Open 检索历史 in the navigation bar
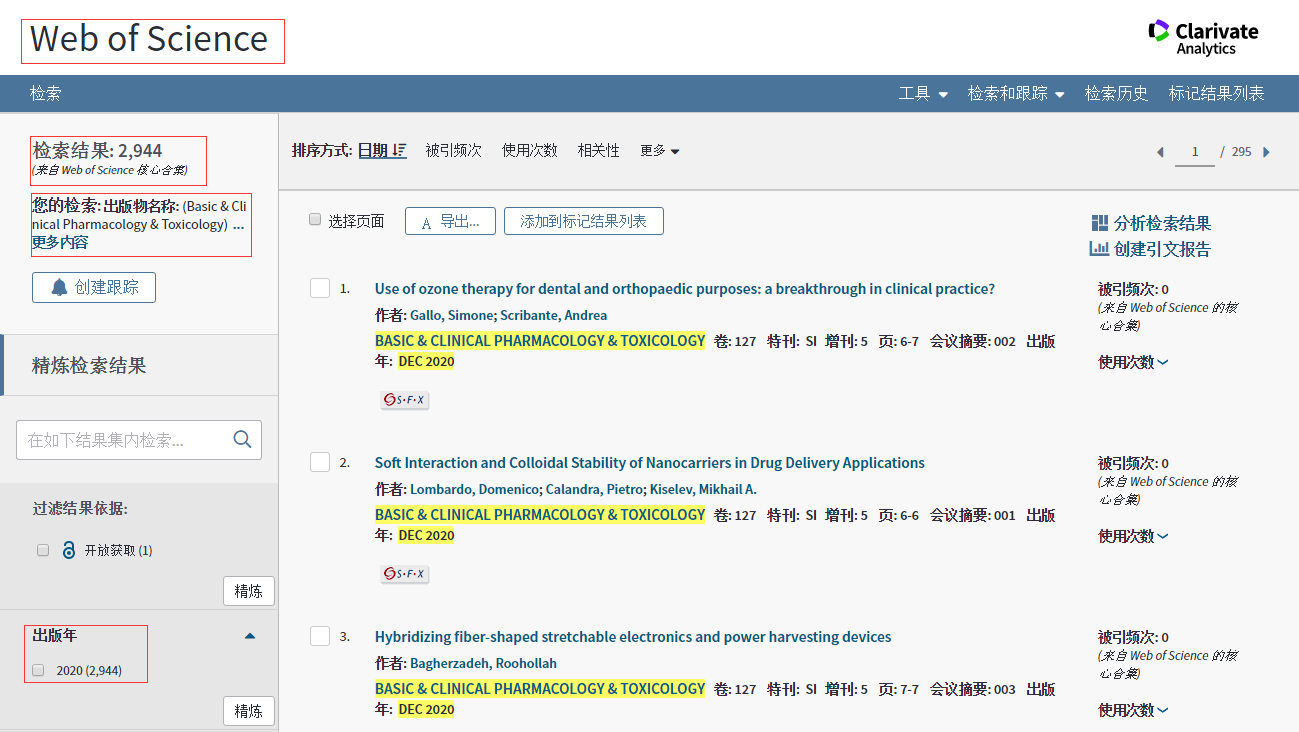 point(1116,93)
